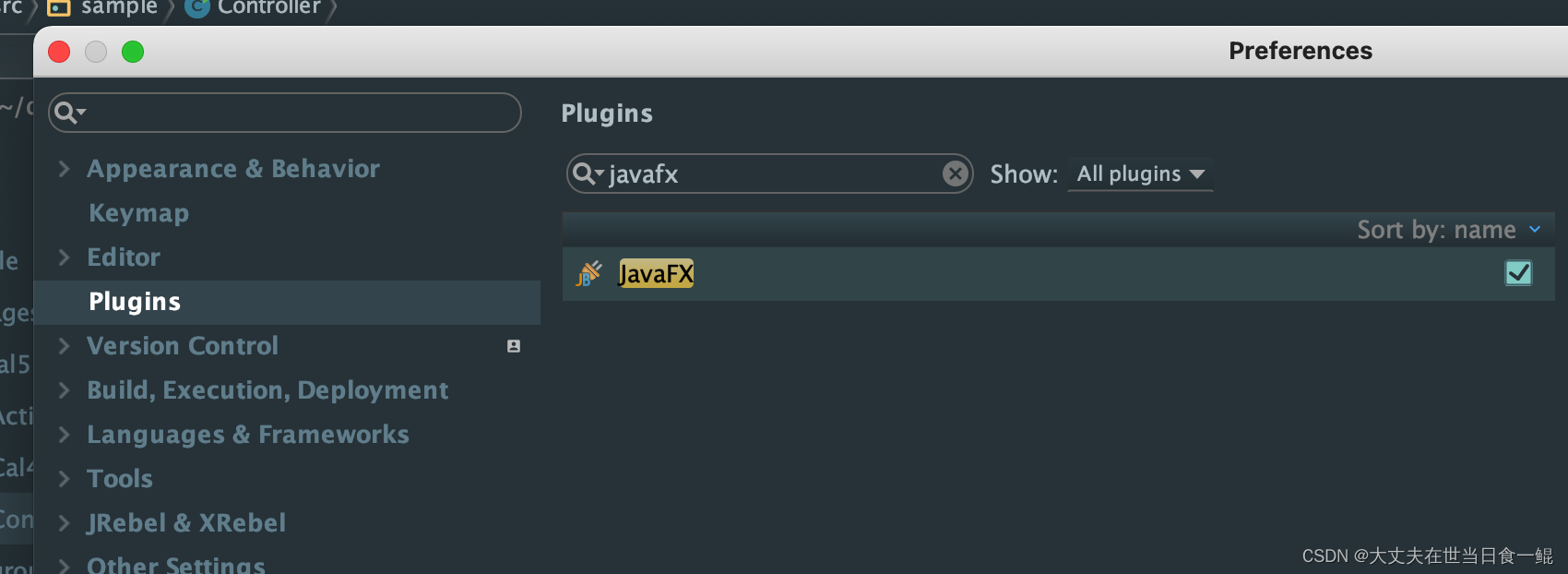Close the Preferences window
This screenshot has width=1568, height=574.
[x=59, y=52]
